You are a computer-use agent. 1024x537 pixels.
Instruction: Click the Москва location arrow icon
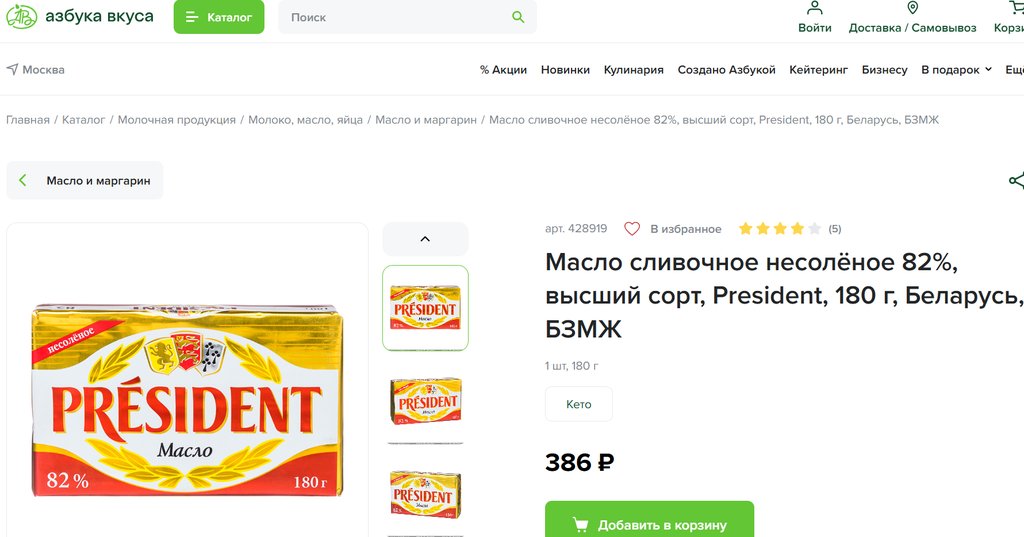coord(12,70)
